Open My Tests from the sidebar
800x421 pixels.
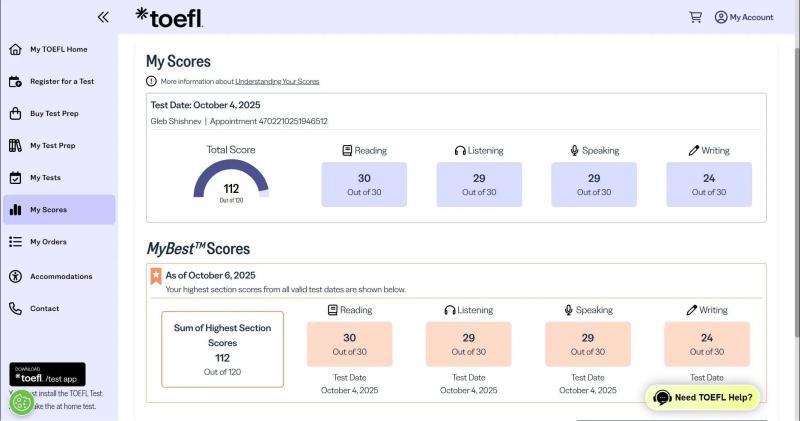click(45, 178)
